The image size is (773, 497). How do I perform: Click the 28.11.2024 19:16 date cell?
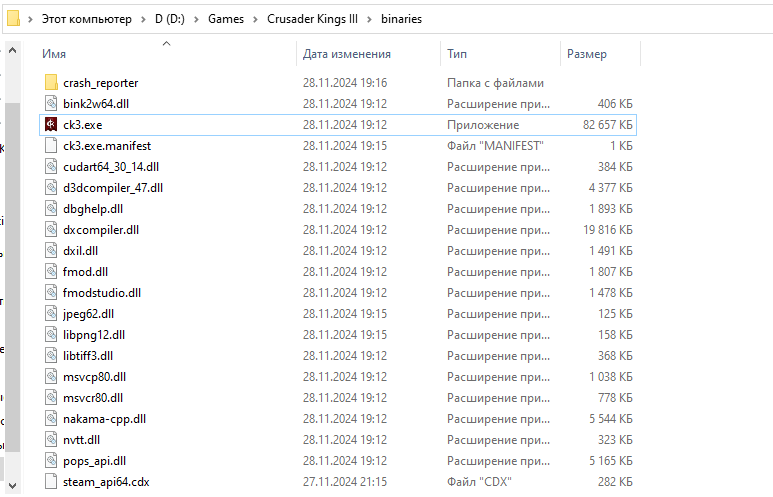[345, 83]
